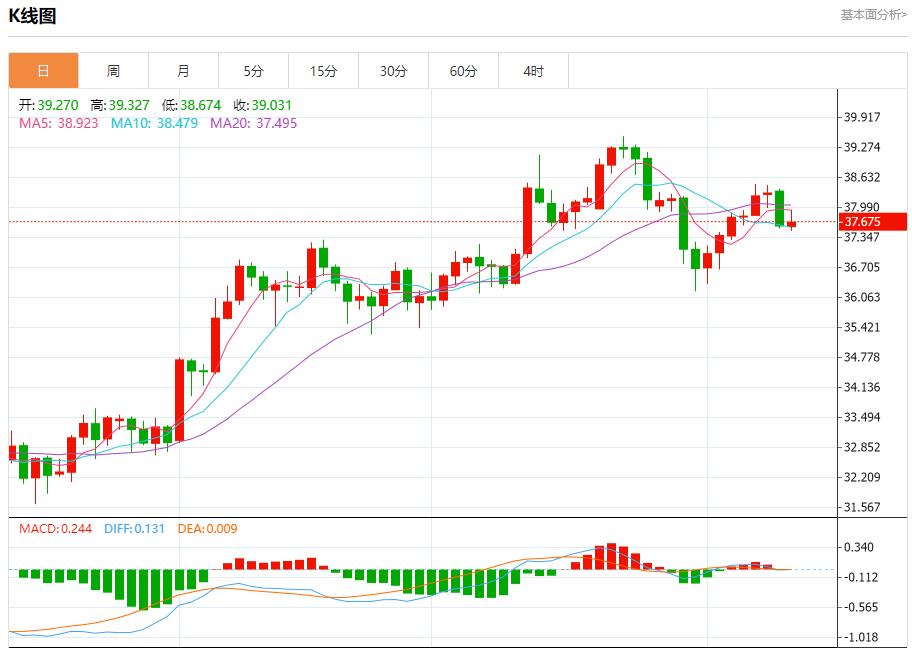The width and height of the screenshot is (912, 648).
Task: Re-select the highlighted 日 daily tab
Action: 43,71
